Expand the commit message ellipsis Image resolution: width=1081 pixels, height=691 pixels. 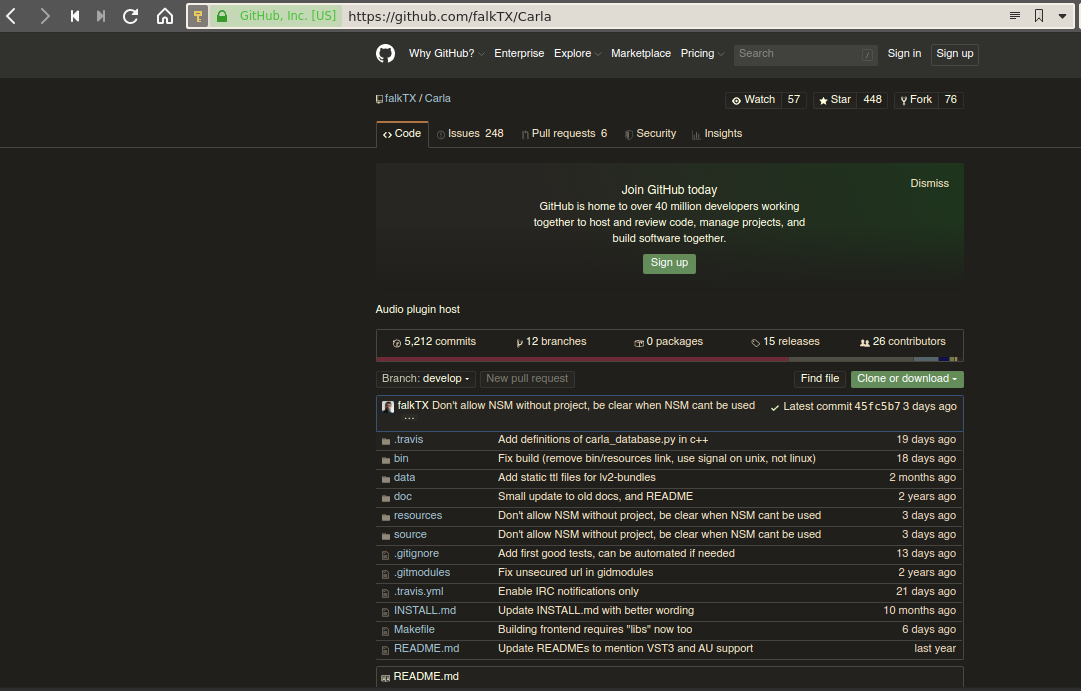point(409,418)
